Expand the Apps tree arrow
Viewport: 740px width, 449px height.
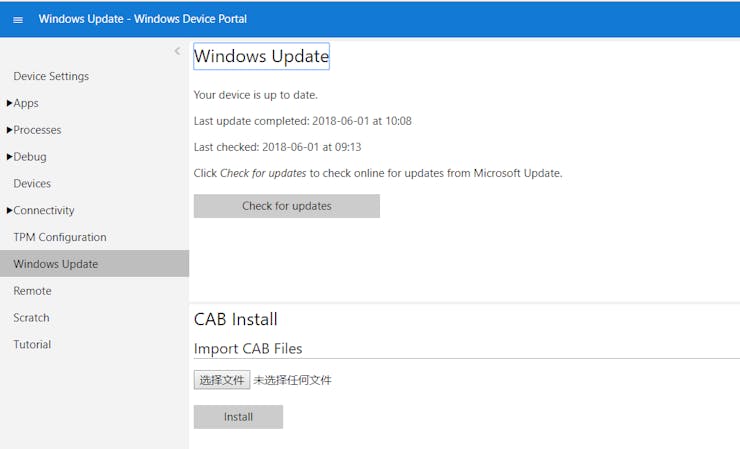coord(9,103)
